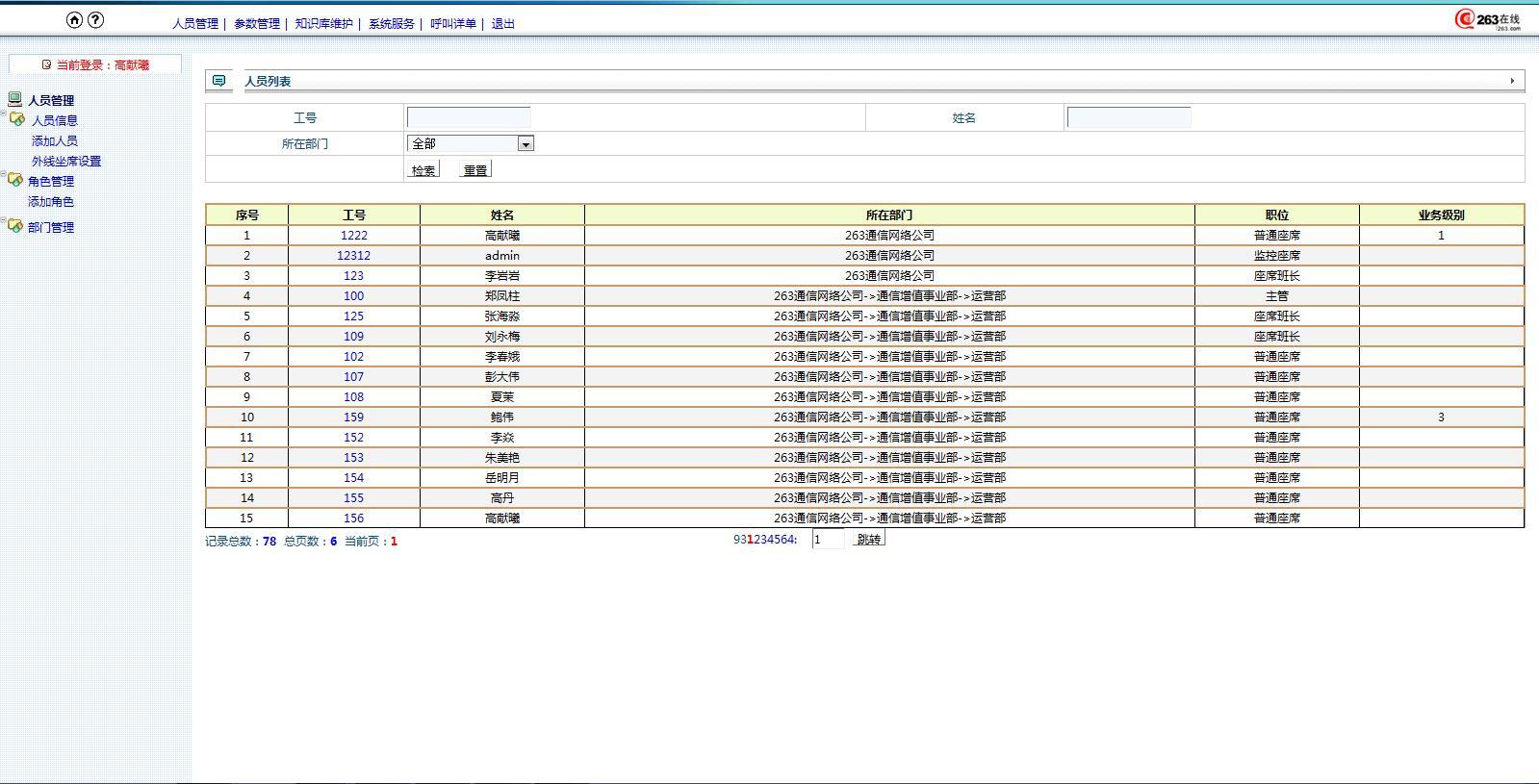
Task: Click the folder icon beside 角色管理
Action: tap(14, 180)
